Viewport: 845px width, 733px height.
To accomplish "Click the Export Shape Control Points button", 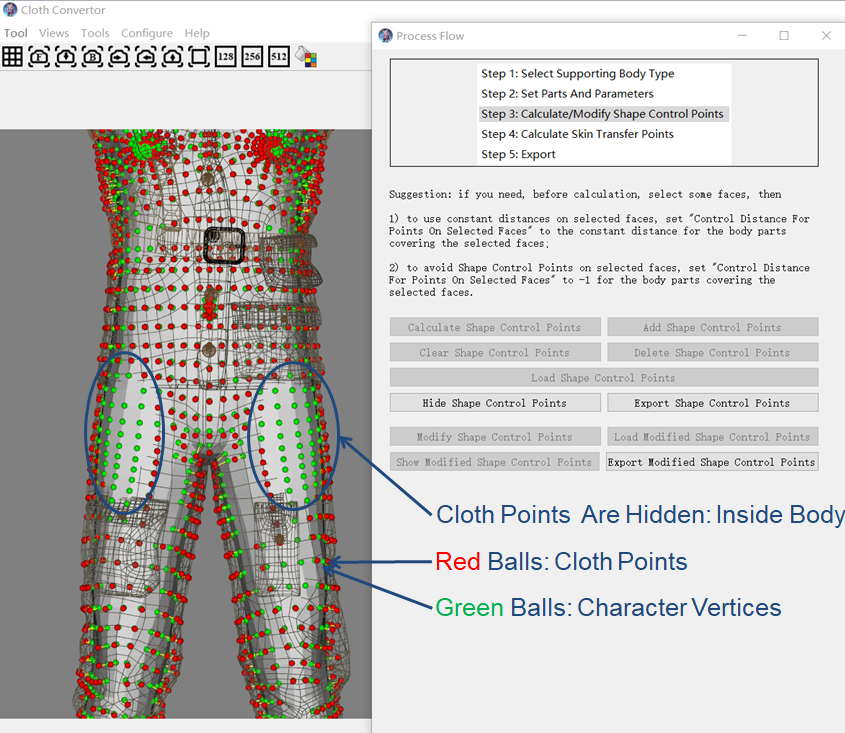I will point(712,403).
